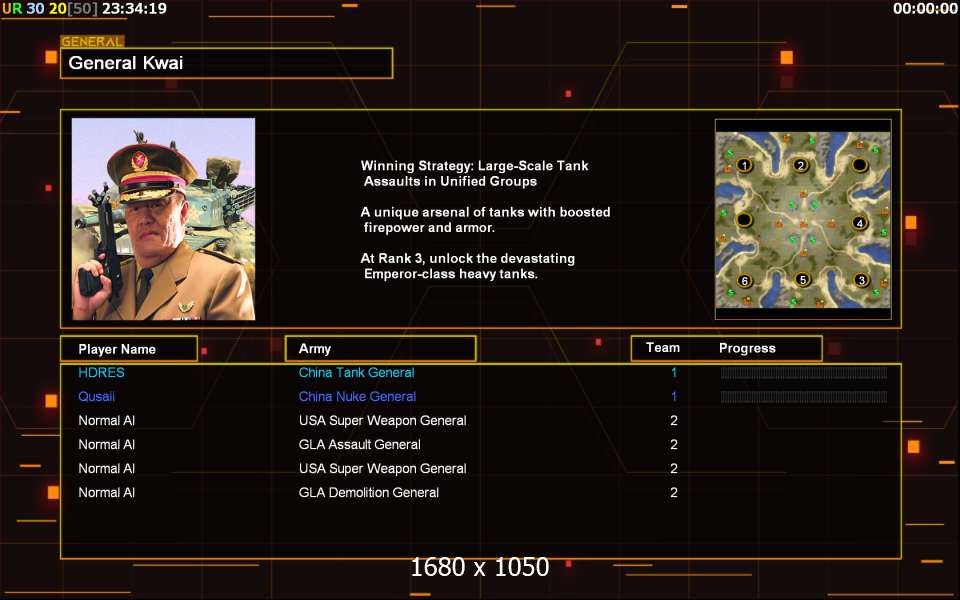Select start position marker 6 on minimap
Viewport: 960px width, 600px height.
[744, 281]
